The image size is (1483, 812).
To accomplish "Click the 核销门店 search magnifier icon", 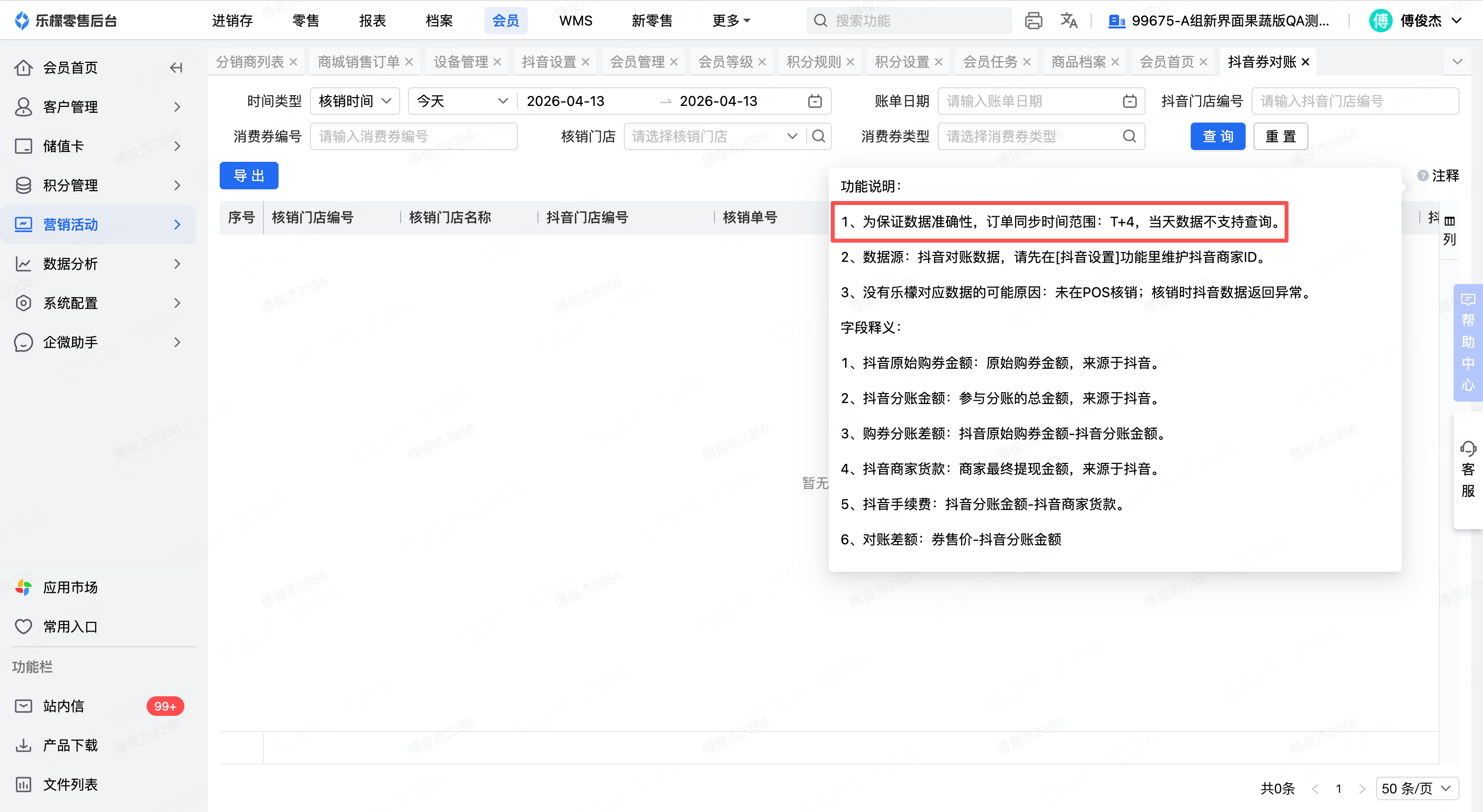I will coord(818,136).
